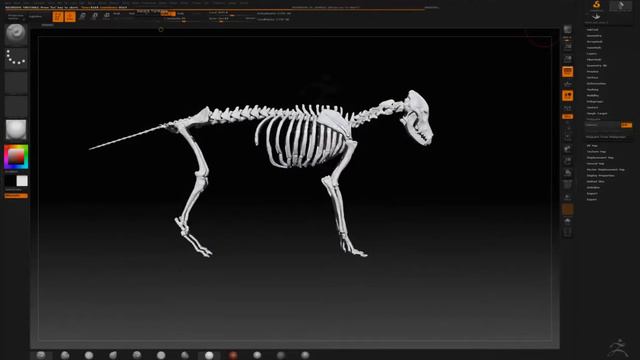Open the material sphere selector on left shelf

pos(16,129)
